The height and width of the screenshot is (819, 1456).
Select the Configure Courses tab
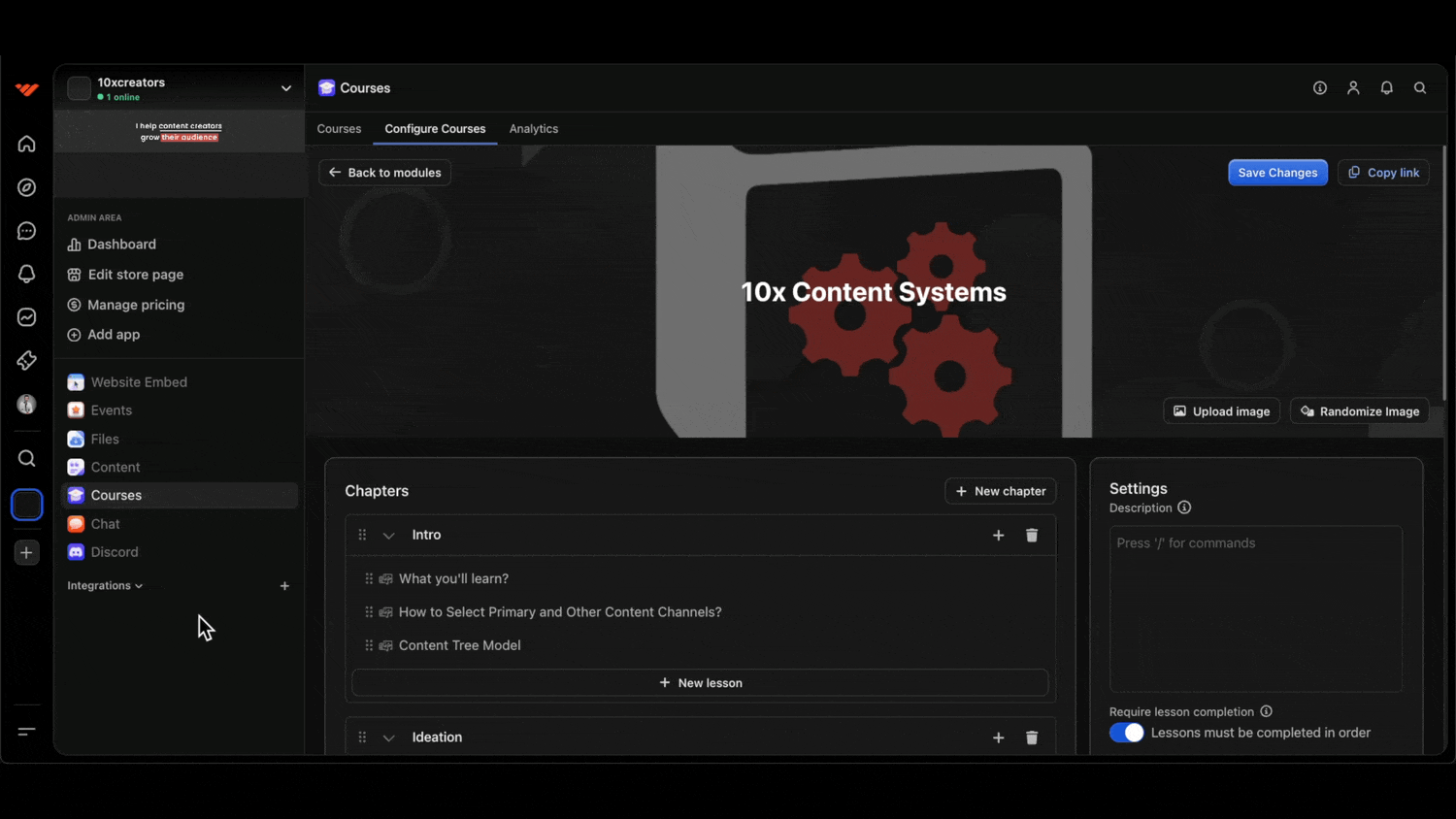[435, 129]
